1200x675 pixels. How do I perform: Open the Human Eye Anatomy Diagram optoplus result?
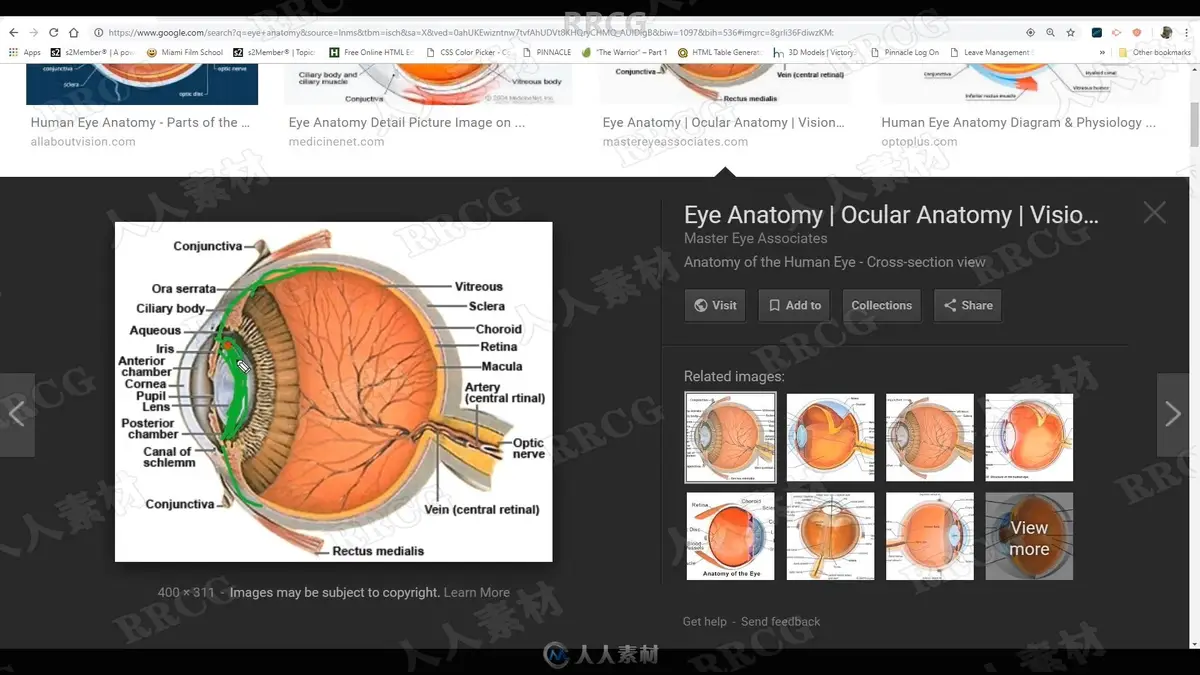pyautogui.click(x=1018, y=122)
